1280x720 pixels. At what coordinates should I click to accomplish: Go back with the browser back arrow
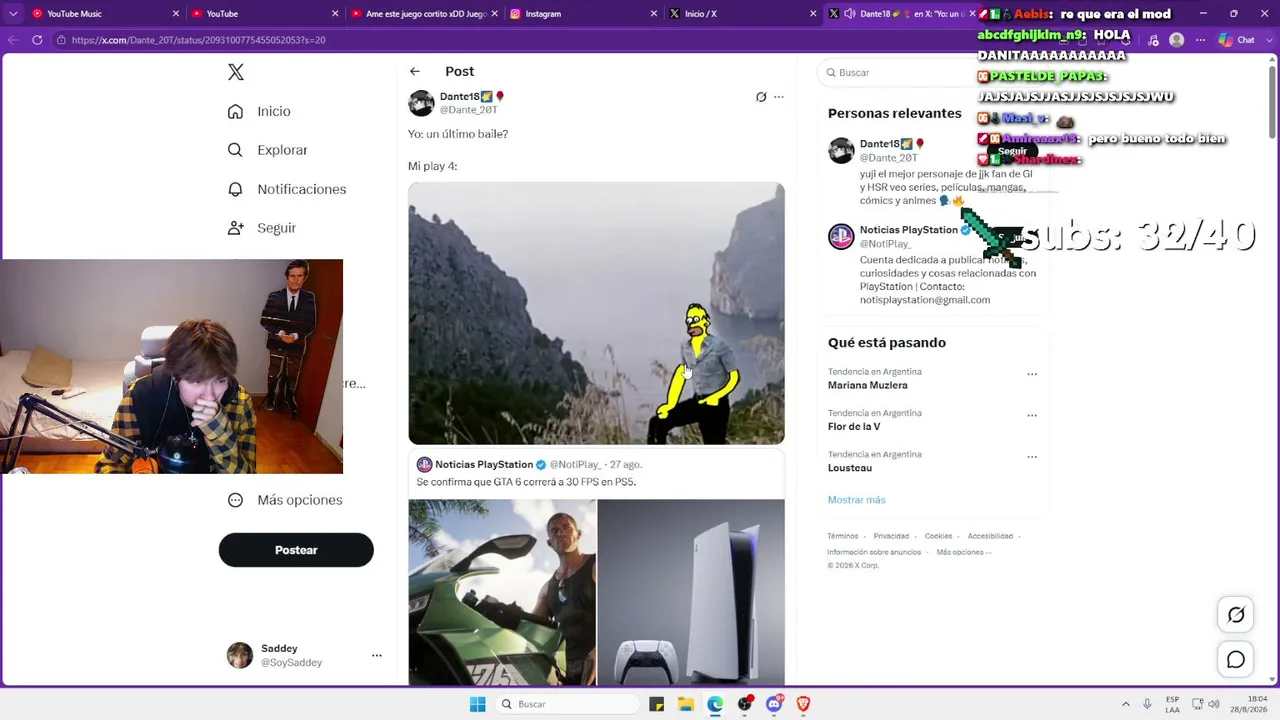(x=12, y=40)
